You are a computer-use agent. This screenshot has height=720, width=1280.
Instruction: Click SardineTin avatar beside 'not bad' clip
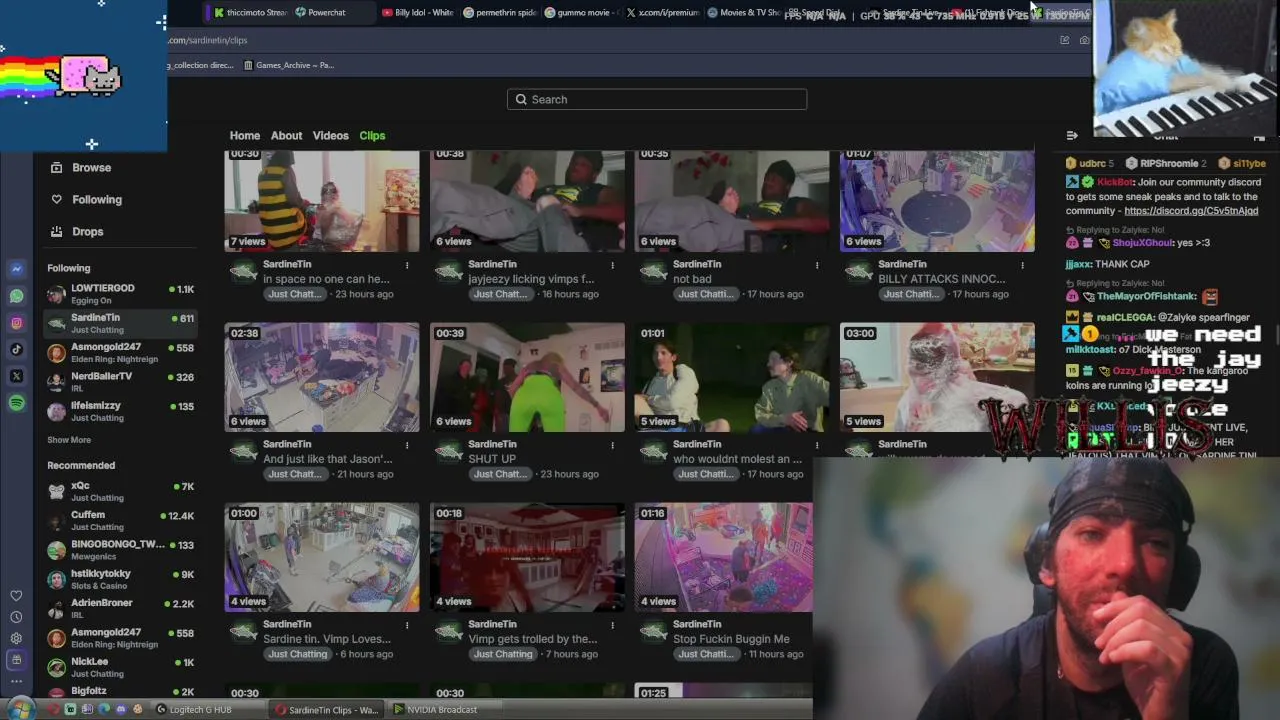(654, 272)
